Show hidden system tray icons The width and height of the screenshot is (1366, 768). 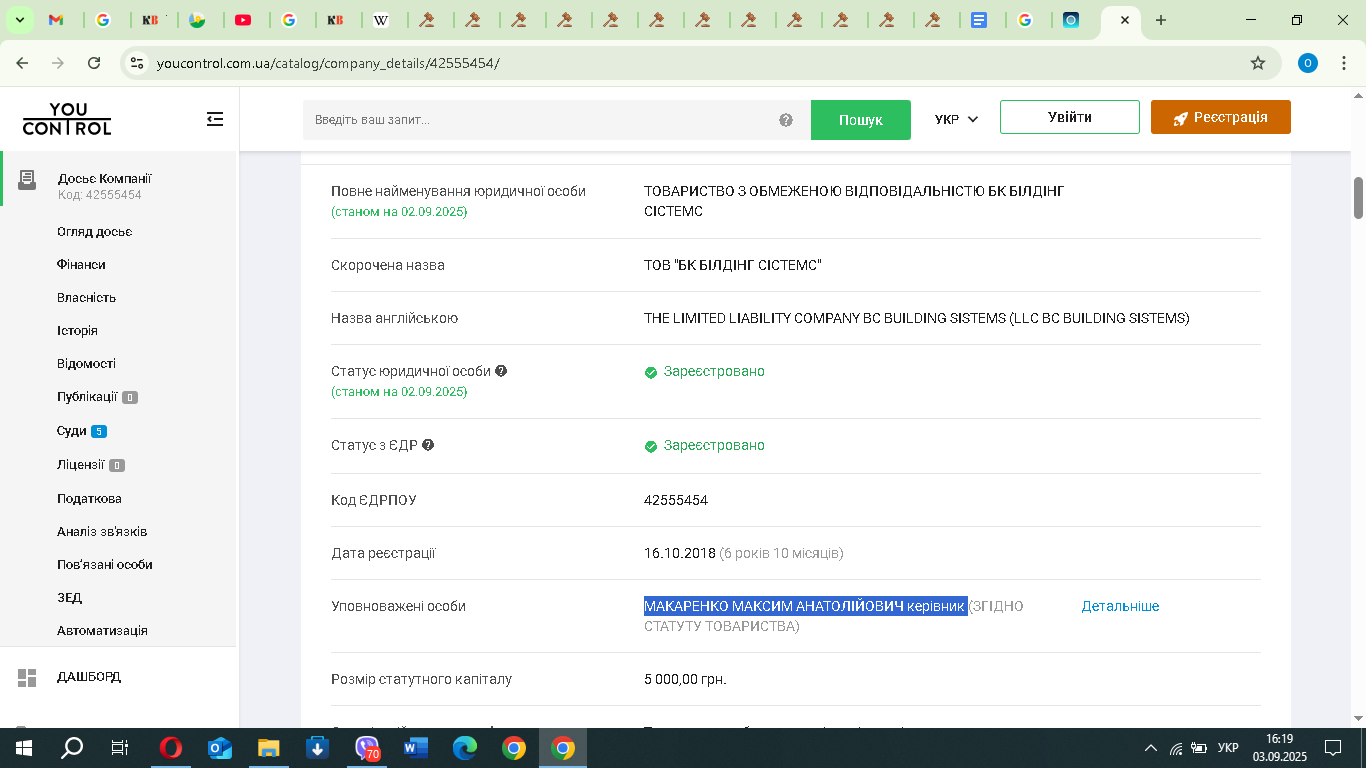click(x=1151, y=748)
